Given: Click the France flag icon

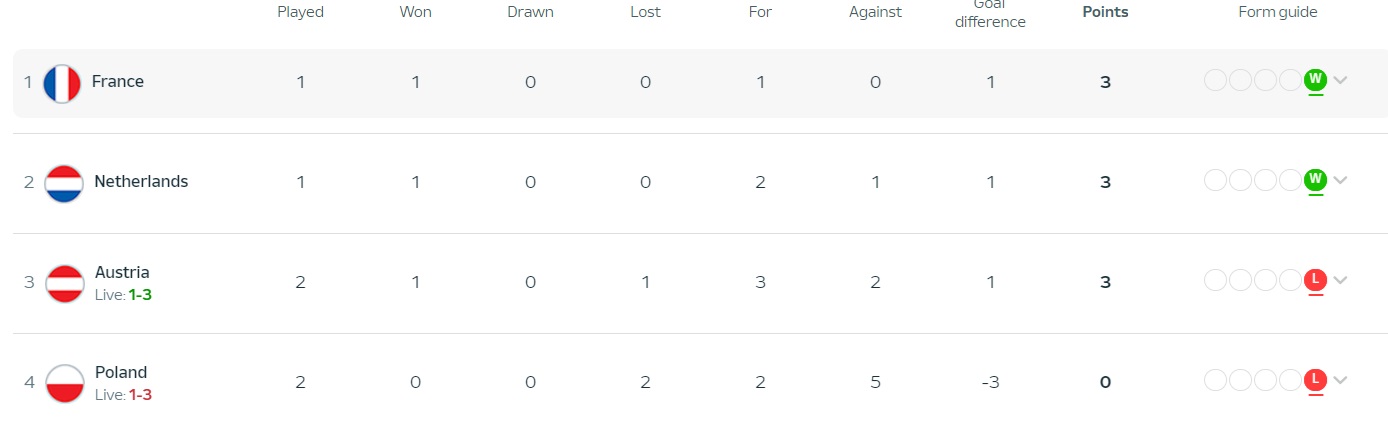Looking at the screenshot, I should pyautogui.click(x=62, y=83).
